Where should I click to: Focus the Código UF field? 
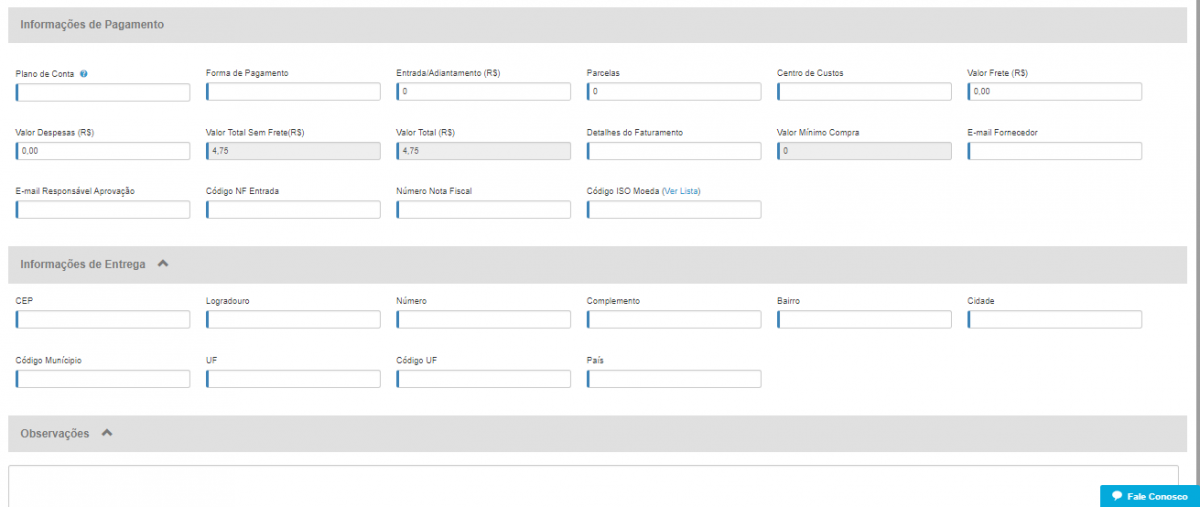coord(484,379)
